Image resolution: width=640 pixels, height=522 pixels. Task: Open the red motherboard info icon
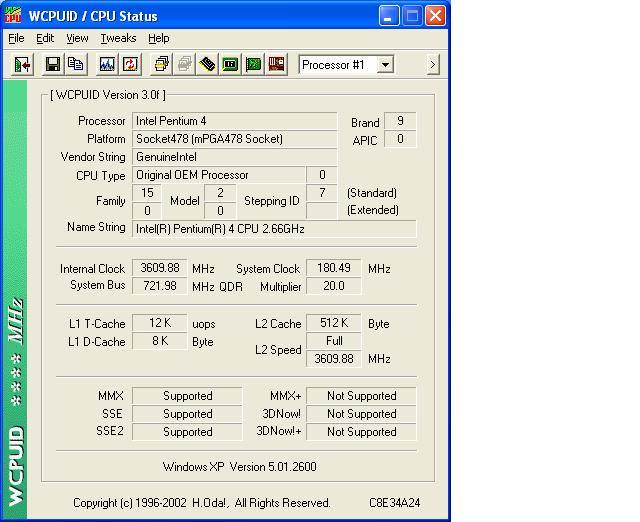(276, 64)
